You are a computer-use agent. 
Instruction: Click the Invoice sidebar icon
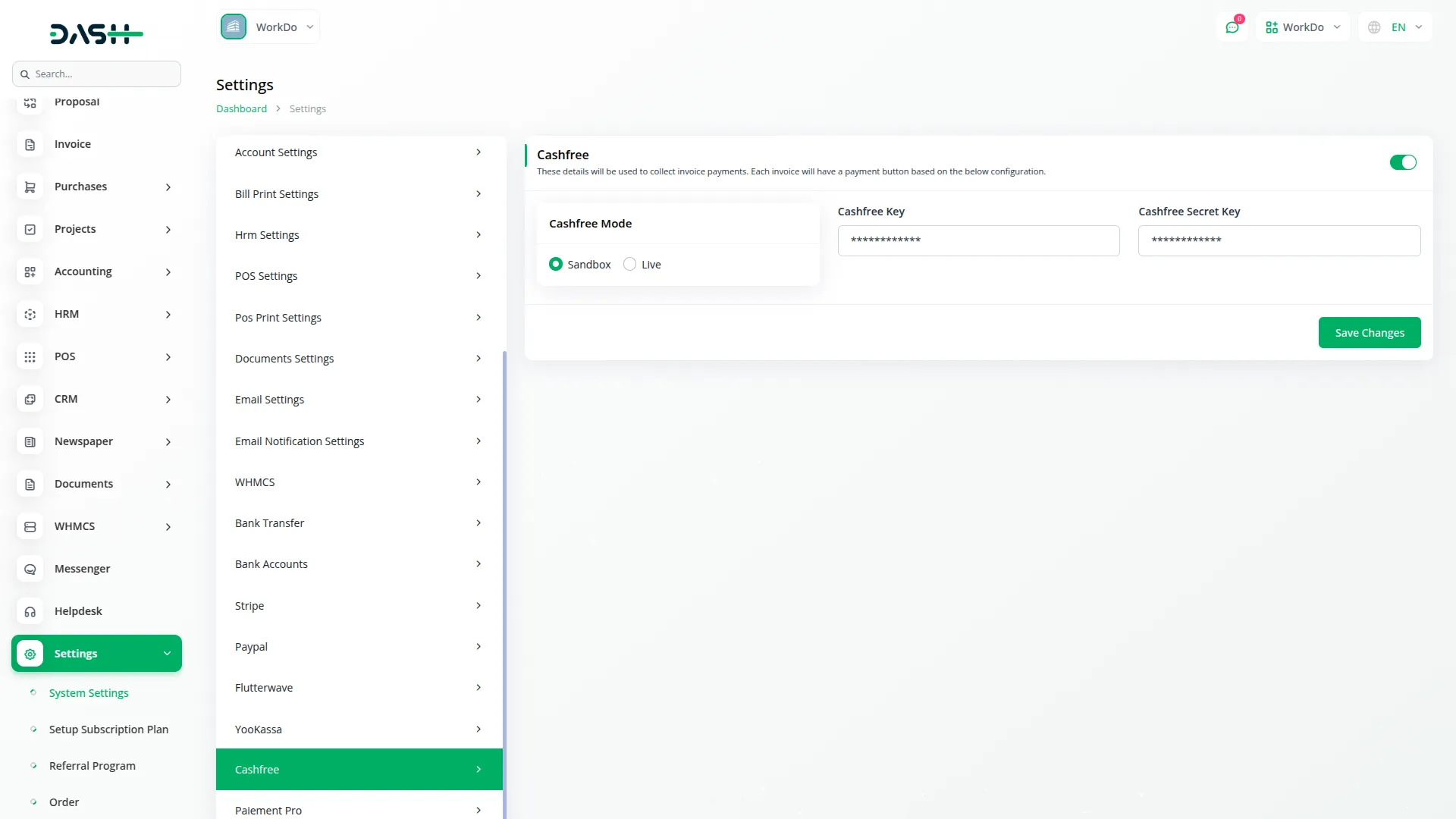30,144
